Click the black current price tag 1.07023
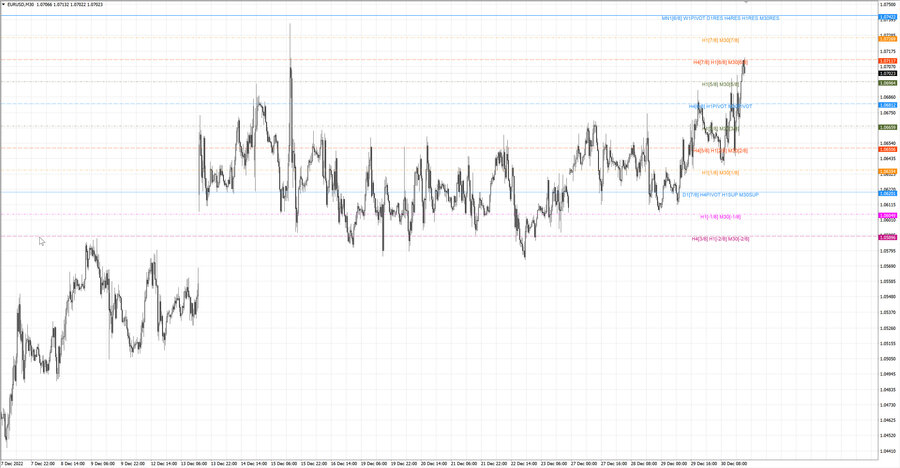 888,74
